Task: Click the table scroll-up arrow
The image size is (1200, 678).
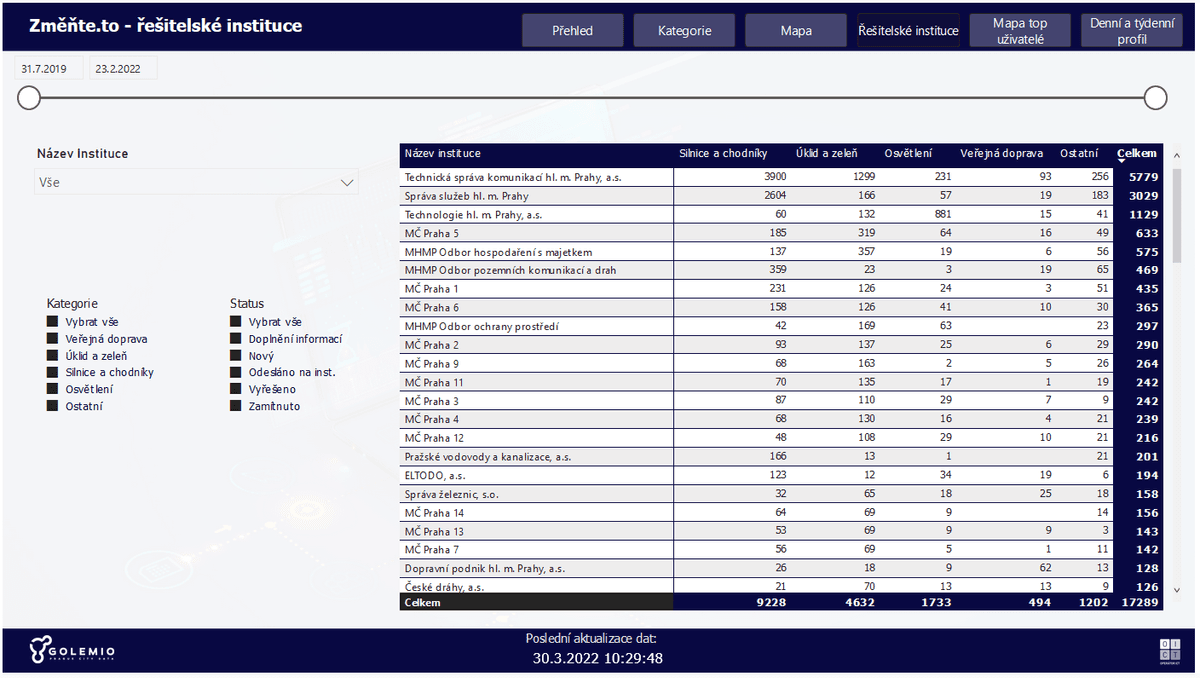Action: click(1176, 156)
